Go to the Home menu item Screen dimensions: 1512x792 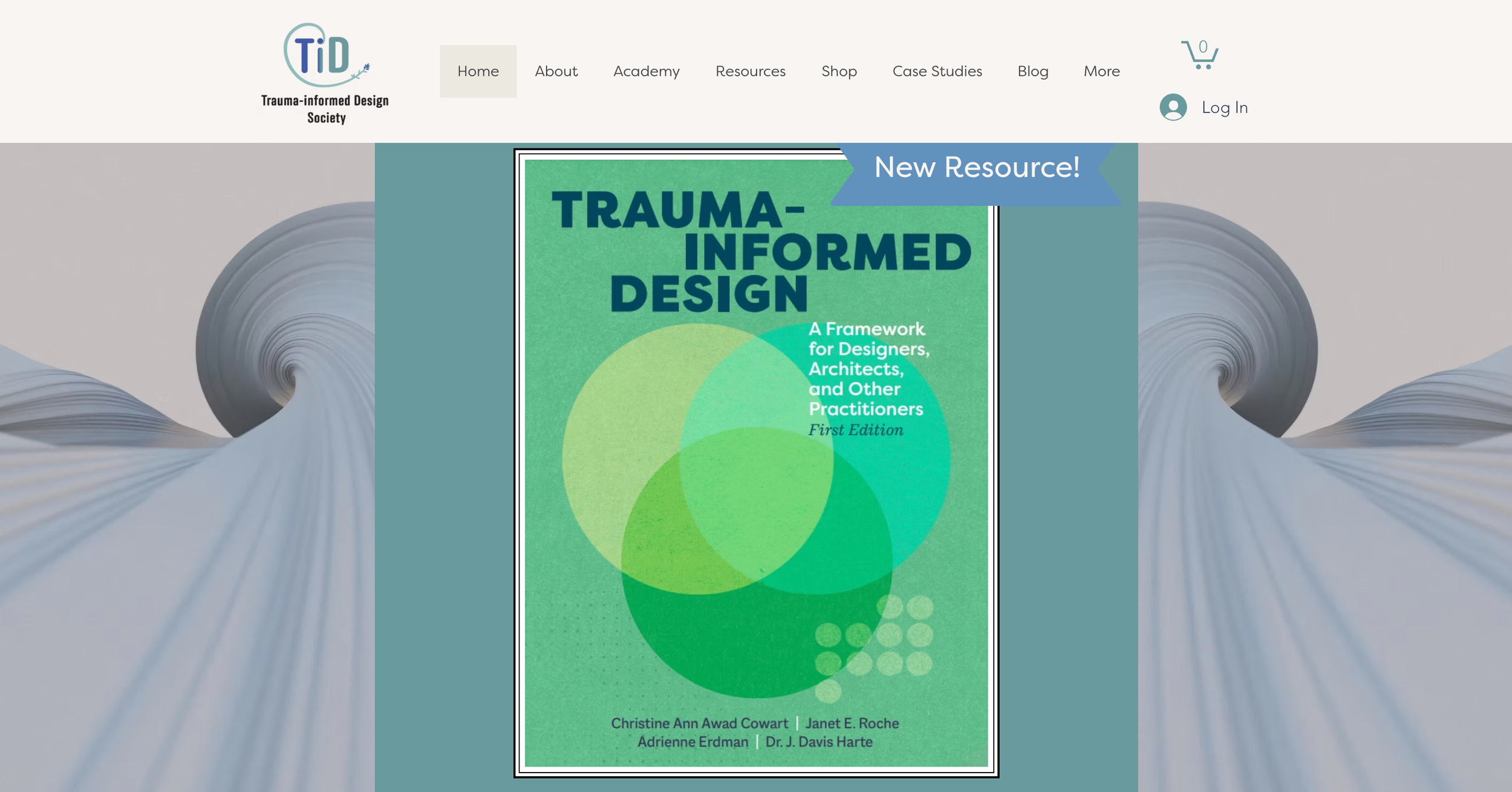point(478,71)
